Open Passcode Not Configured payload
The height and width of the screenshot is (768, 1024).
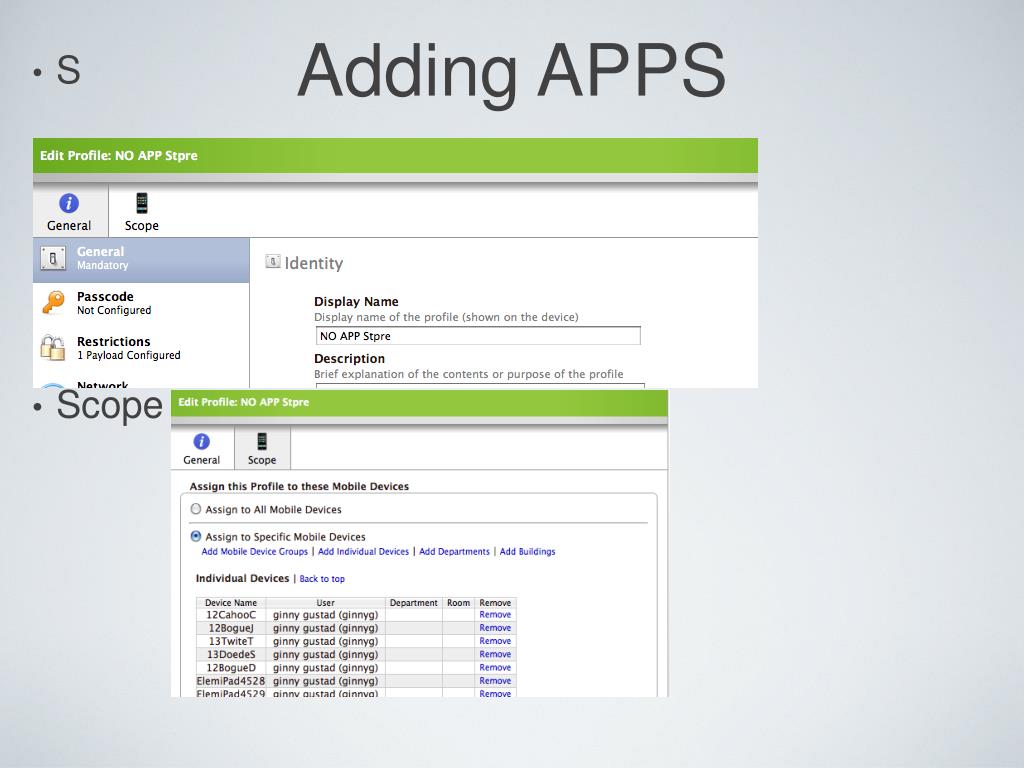click(141, 303)
